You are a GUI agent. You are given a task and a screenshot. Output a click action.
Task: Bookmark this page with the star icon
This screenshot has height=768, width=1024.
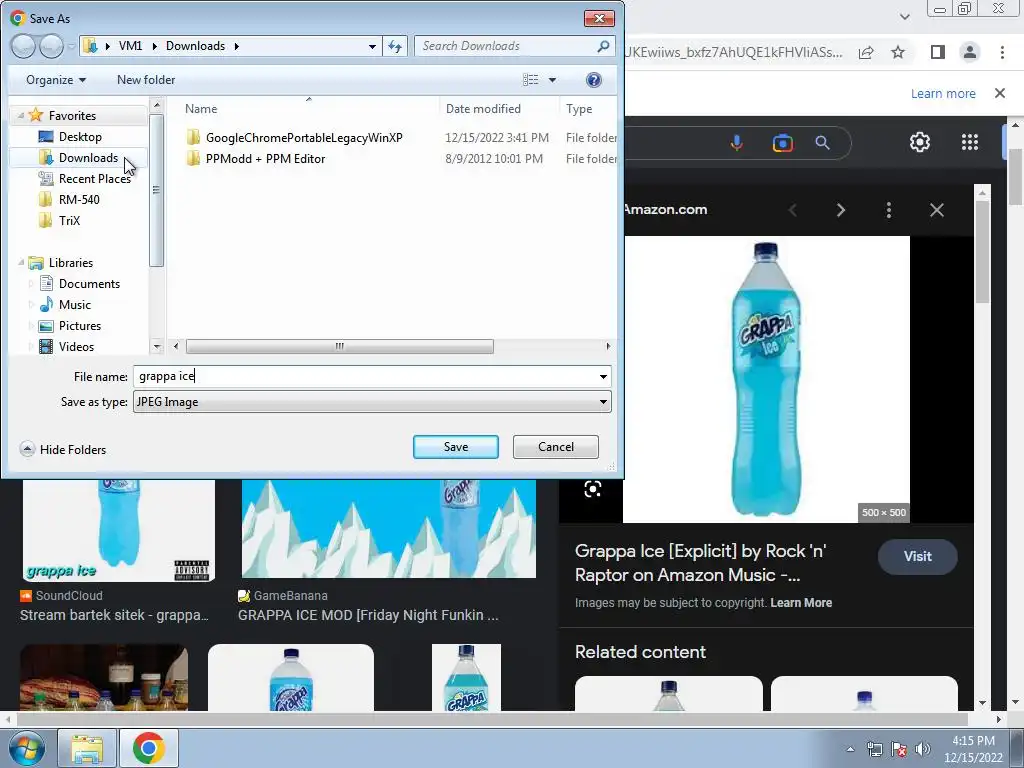898,52
